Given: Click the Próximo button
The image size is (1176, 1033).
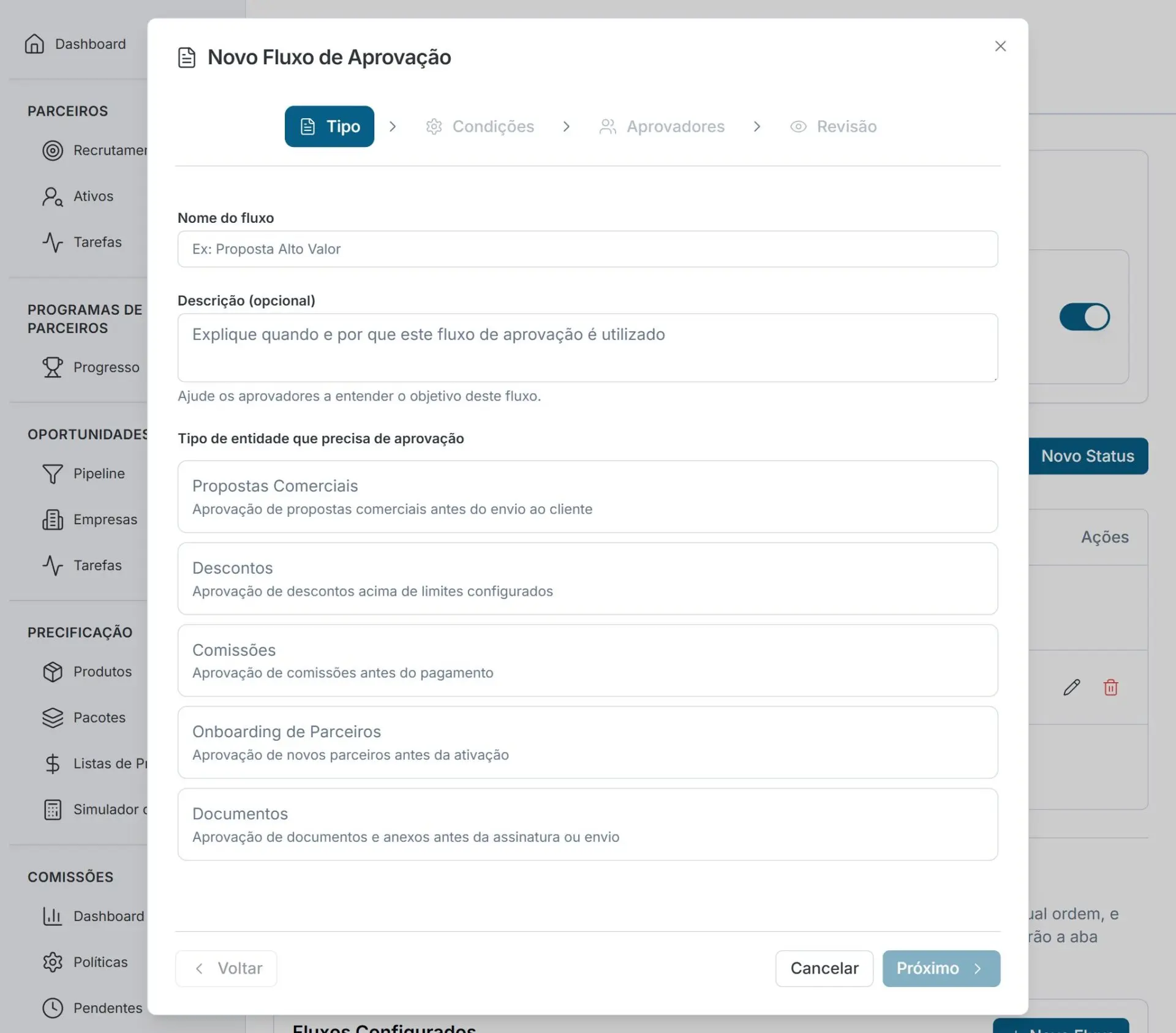Looking at the screenshot, I should (941, 969).
